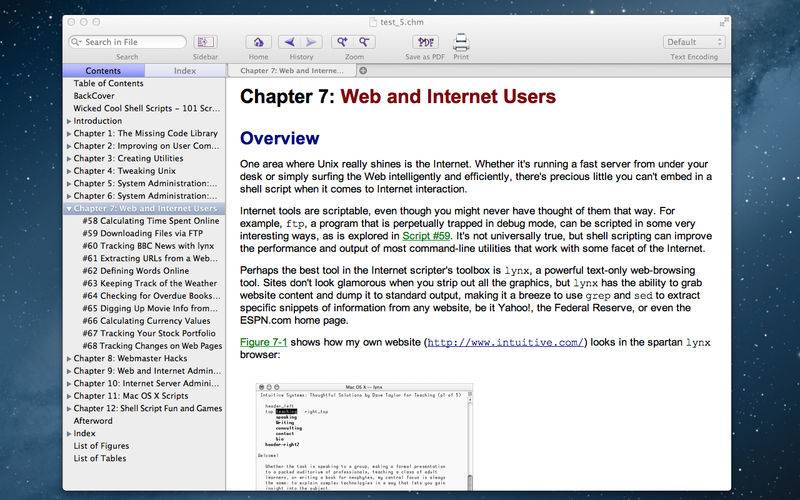This screenshot has width=800, height=500.
Task: Click the test_5.chm title document icon
Action: (x=373, y=22)
